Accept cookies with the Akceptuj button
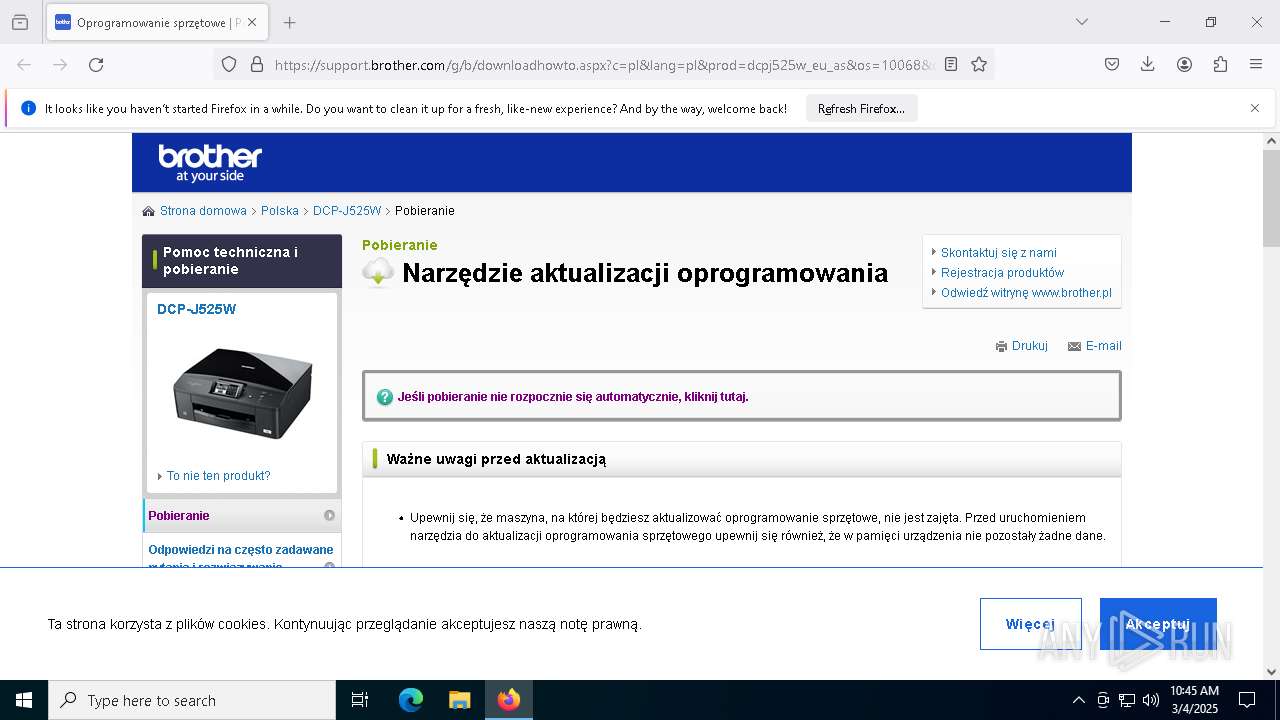Screen dimensions: 1280x720 pyautogui.click(x=1158, y=624)
